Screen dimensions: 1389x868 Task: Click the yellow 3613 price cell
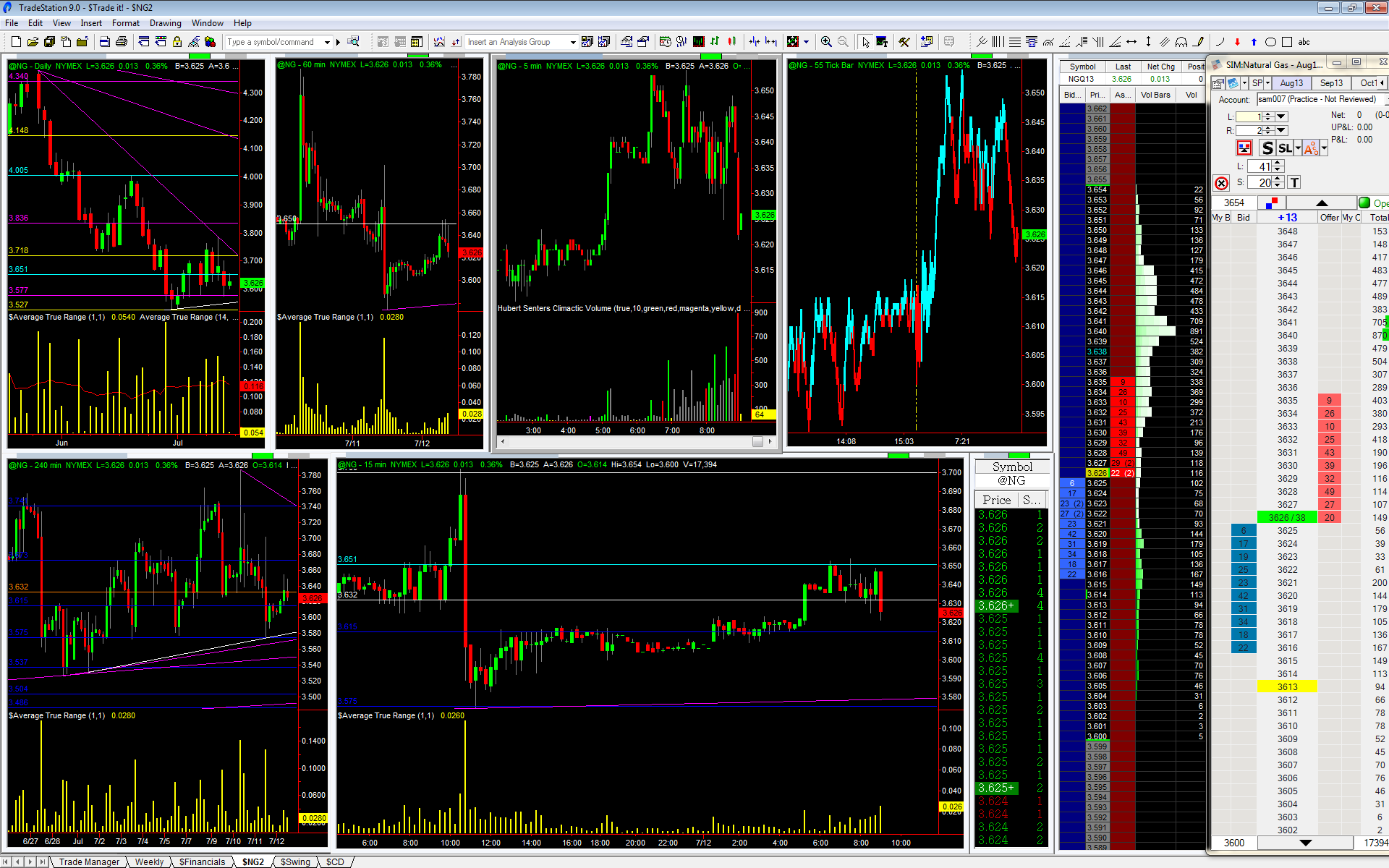[x=1287, y=687]
